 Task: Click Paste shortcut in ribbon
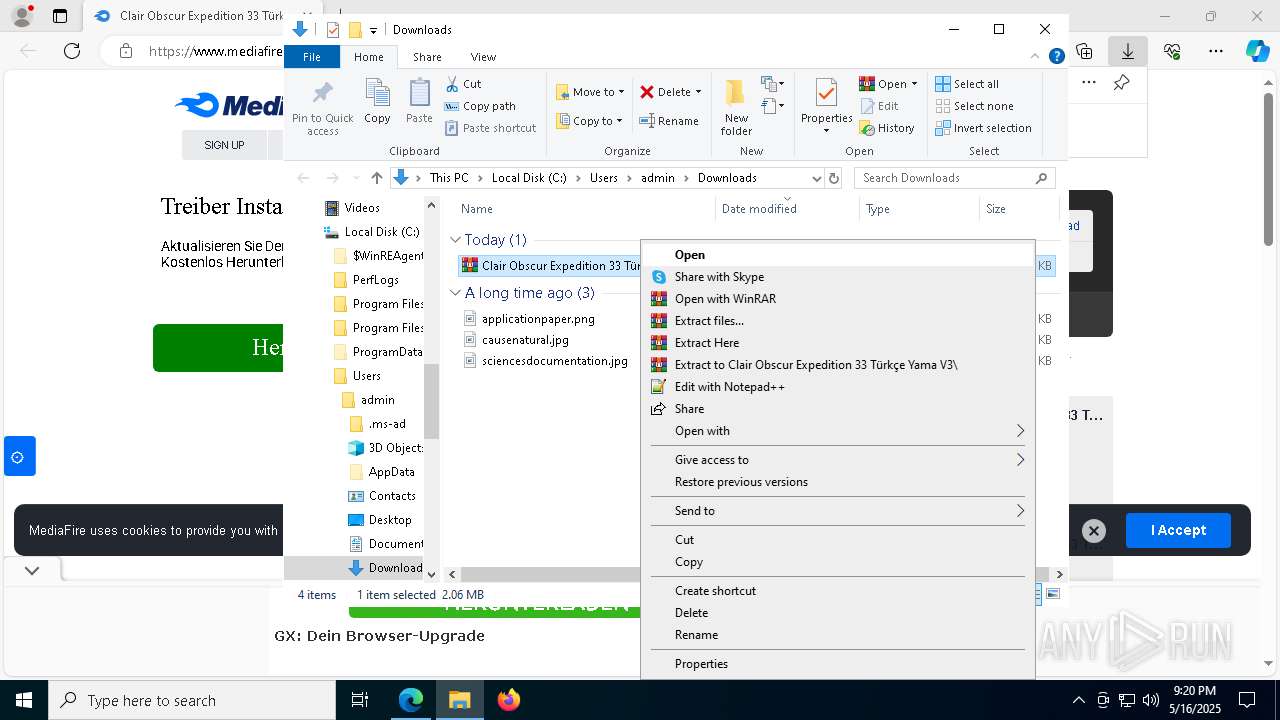pos(490,128)
